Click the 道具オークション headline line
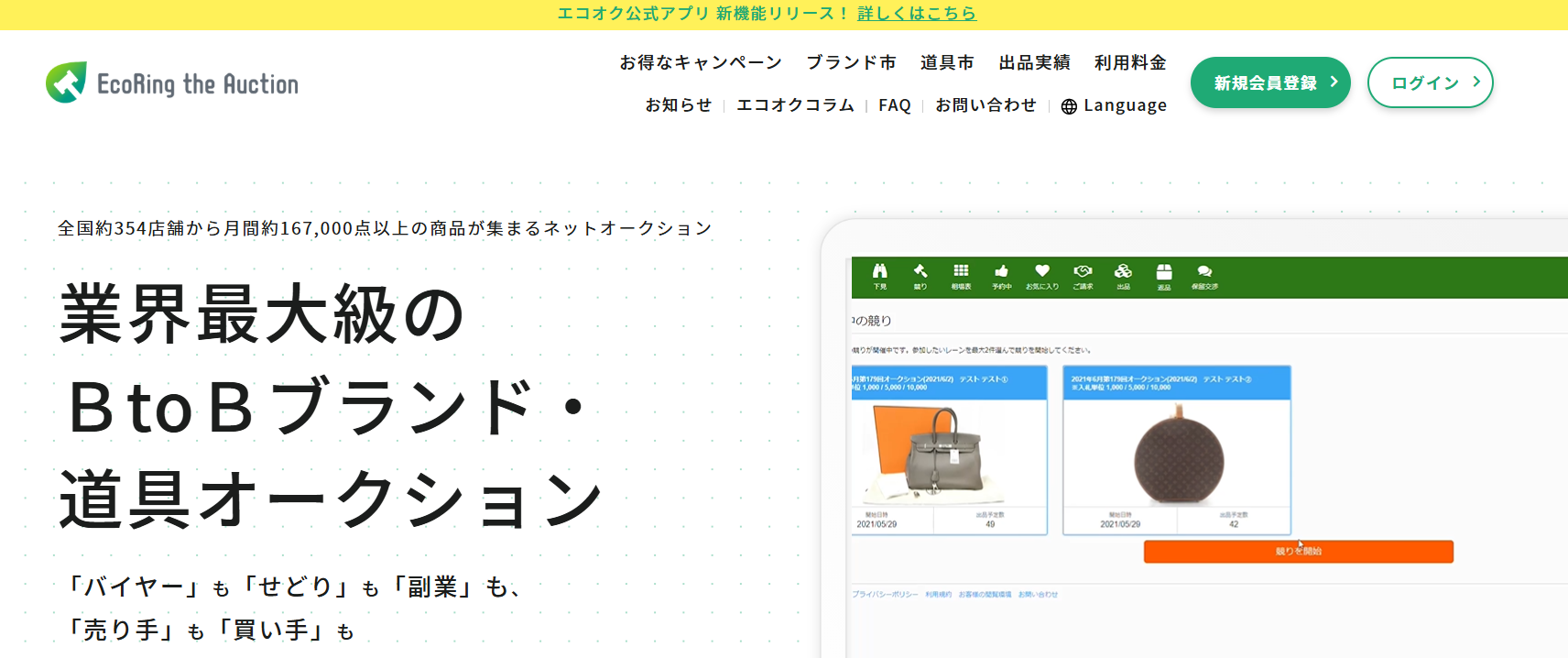The image size is (1568, 658). tap(332, 499)
